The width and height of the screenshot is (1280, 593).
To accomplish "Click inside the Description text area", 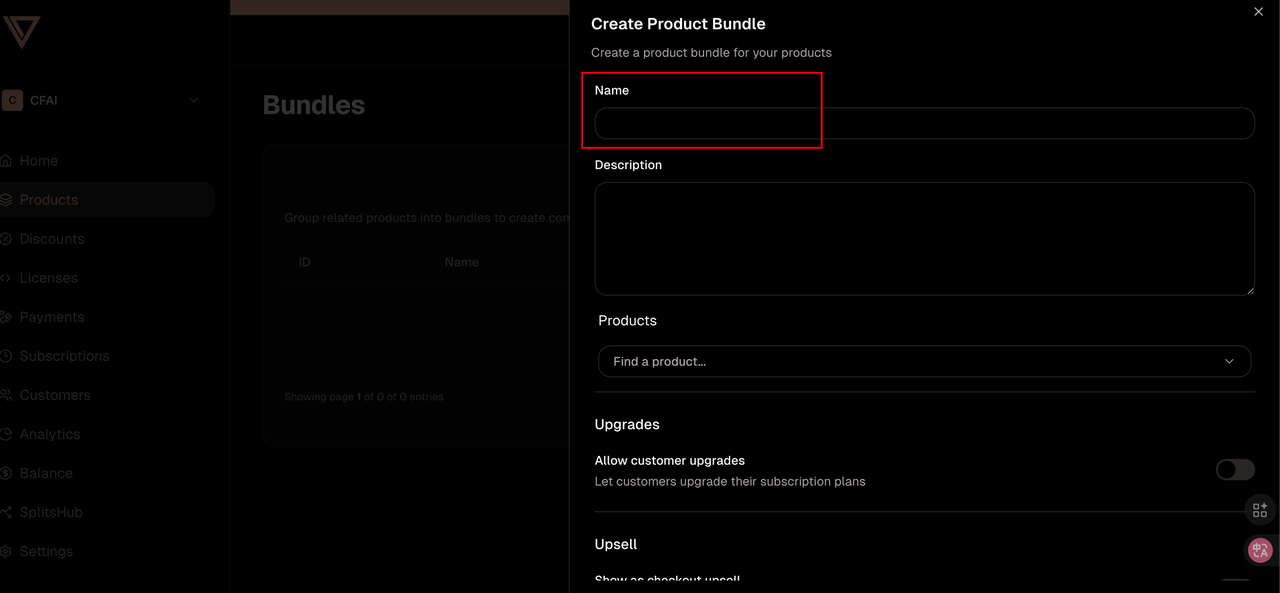I will click(x=923, y=238).
